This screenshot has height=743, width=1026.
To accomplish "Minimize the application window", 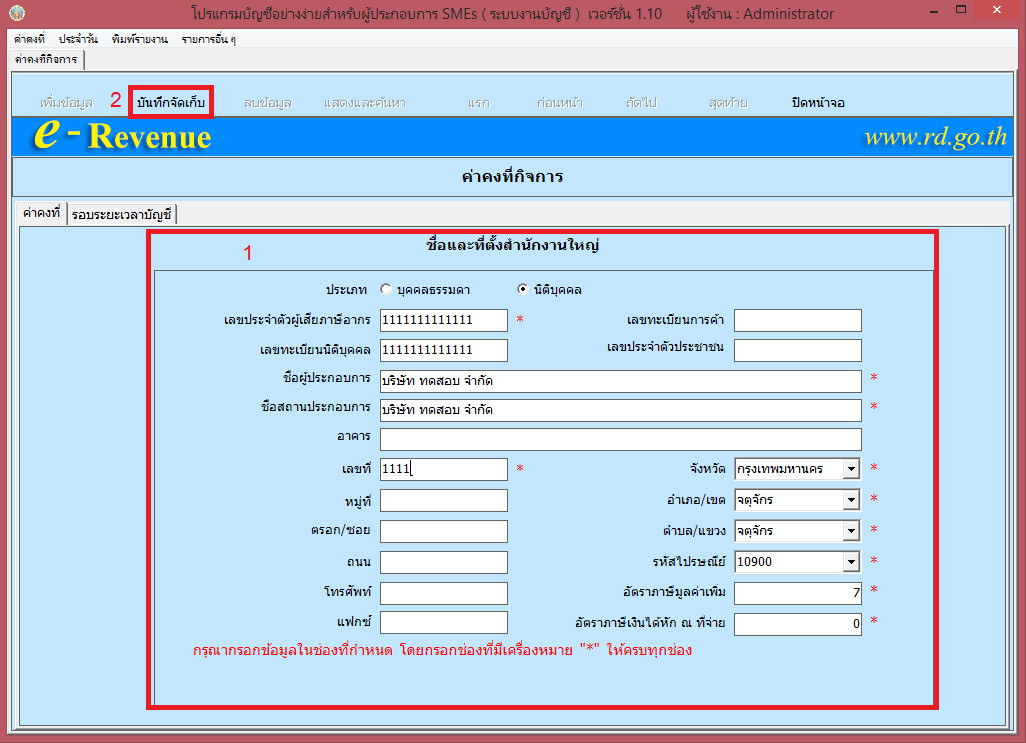I will (x=934, y=11).
